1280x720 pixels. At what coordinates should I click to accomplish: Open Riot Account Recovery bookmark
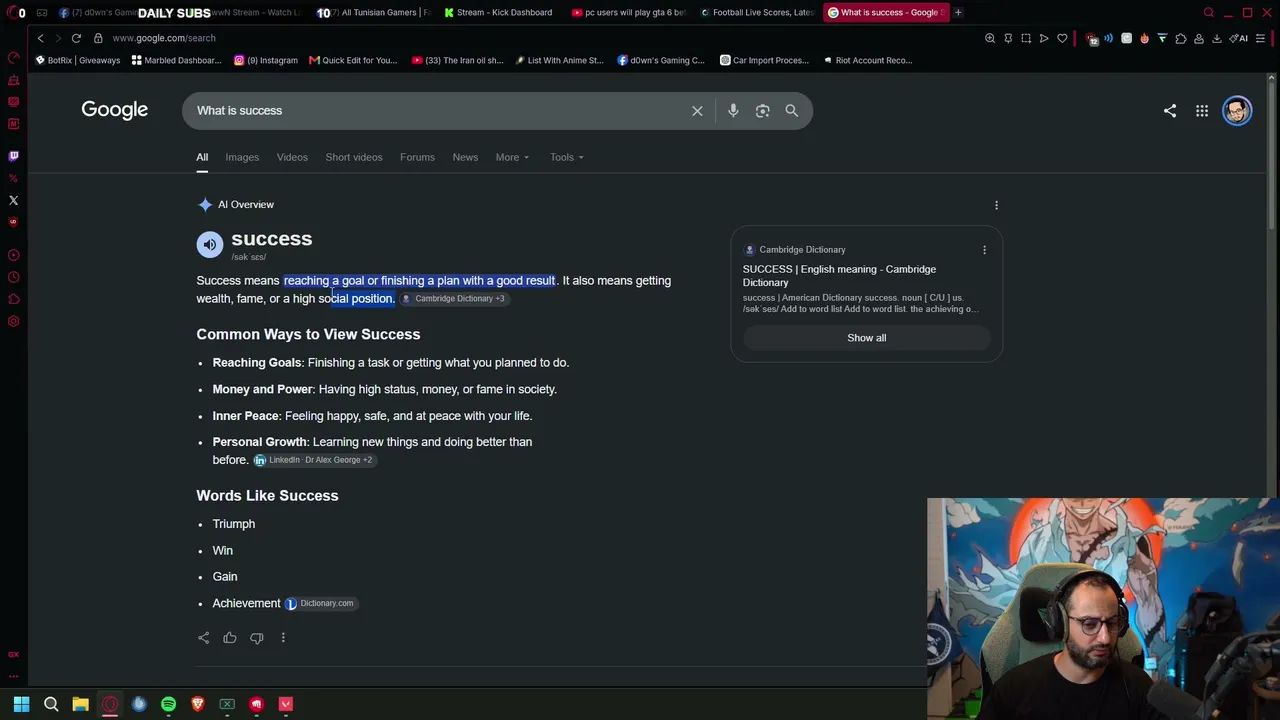(x=867, y=60)
